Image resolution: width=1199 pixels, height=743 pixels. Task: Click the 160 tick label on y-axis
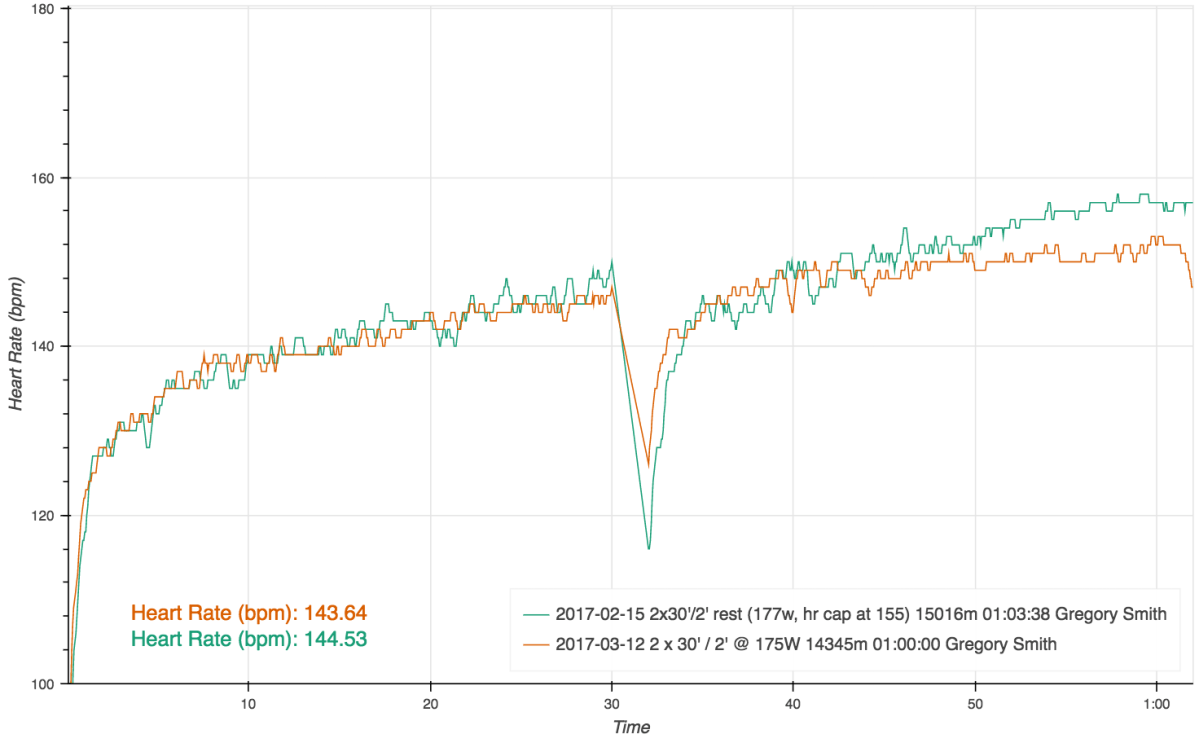pyautogui.click(x=45, y=178)
